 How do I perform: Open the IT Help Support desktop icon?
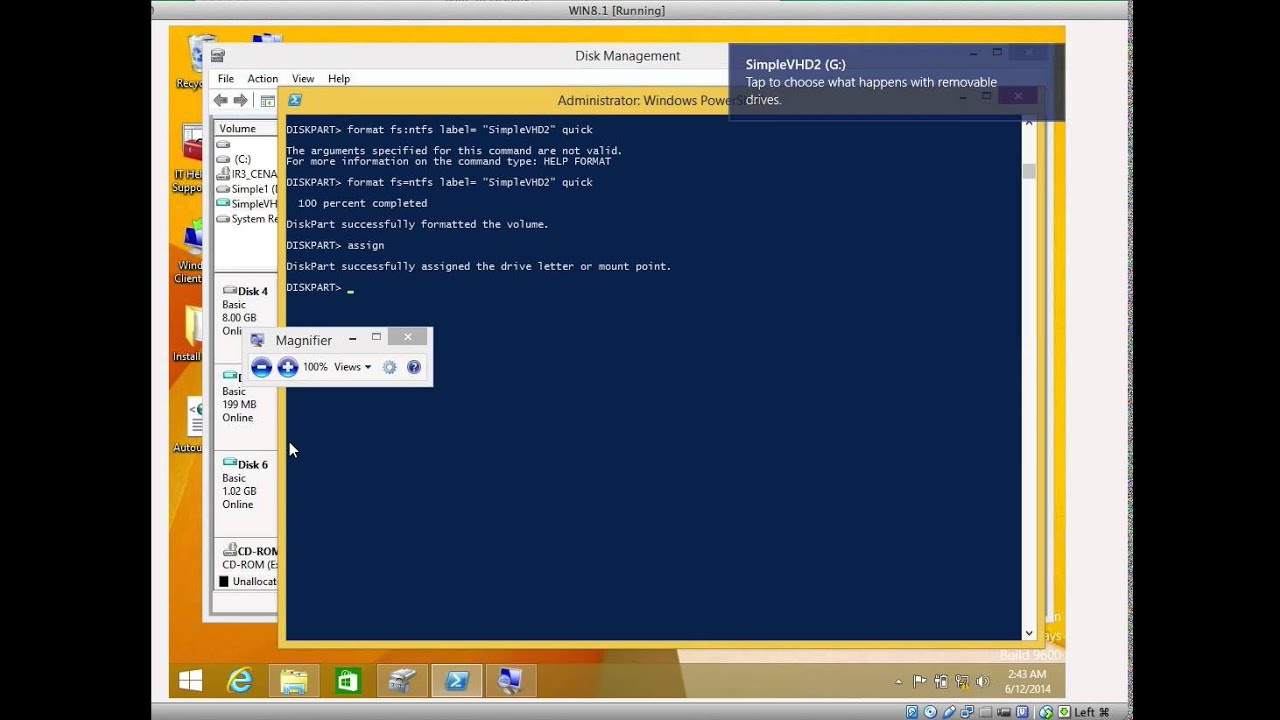[x=190, y=158]
